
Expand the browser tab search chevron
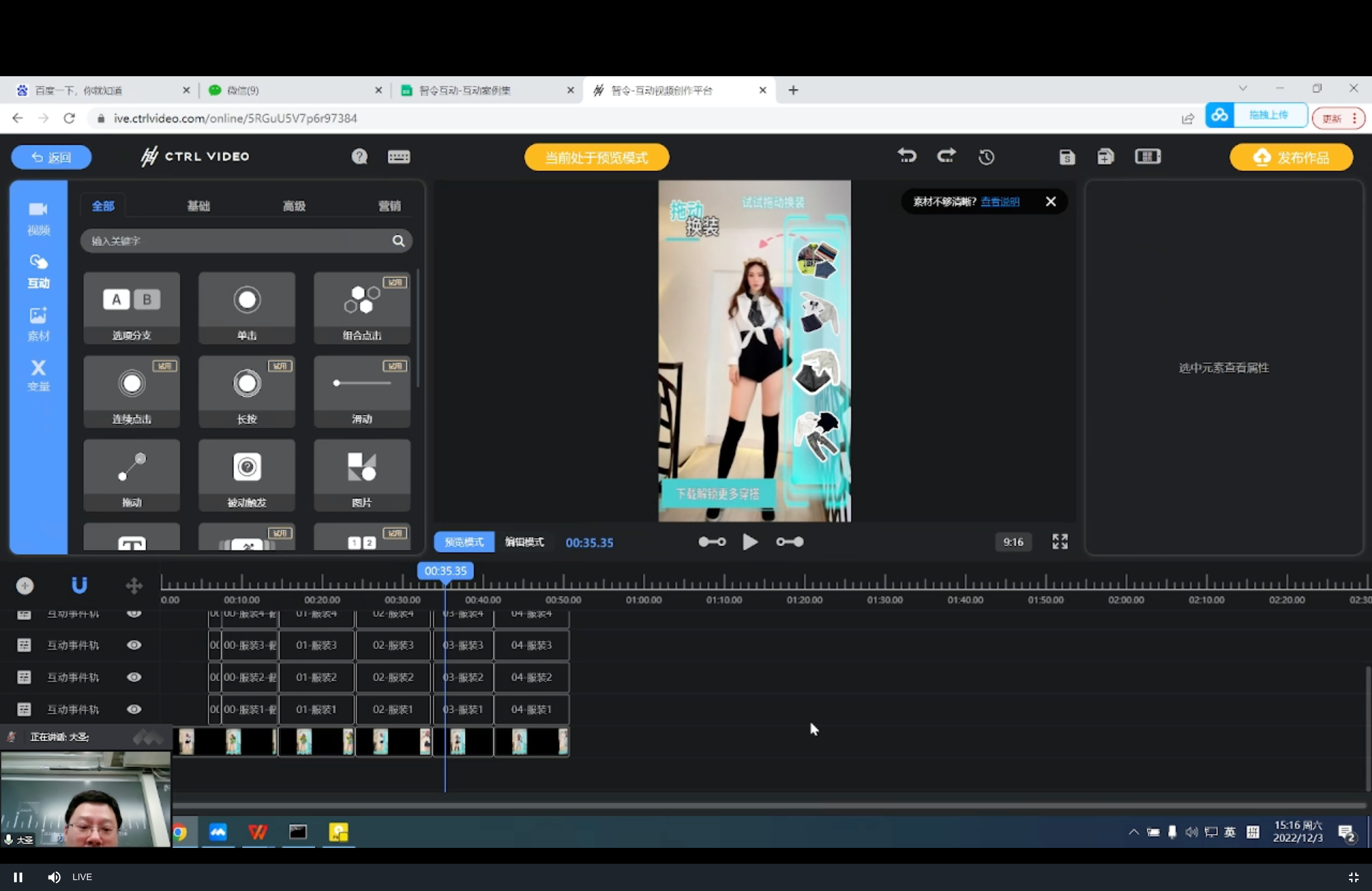(x=1243, y=89)
